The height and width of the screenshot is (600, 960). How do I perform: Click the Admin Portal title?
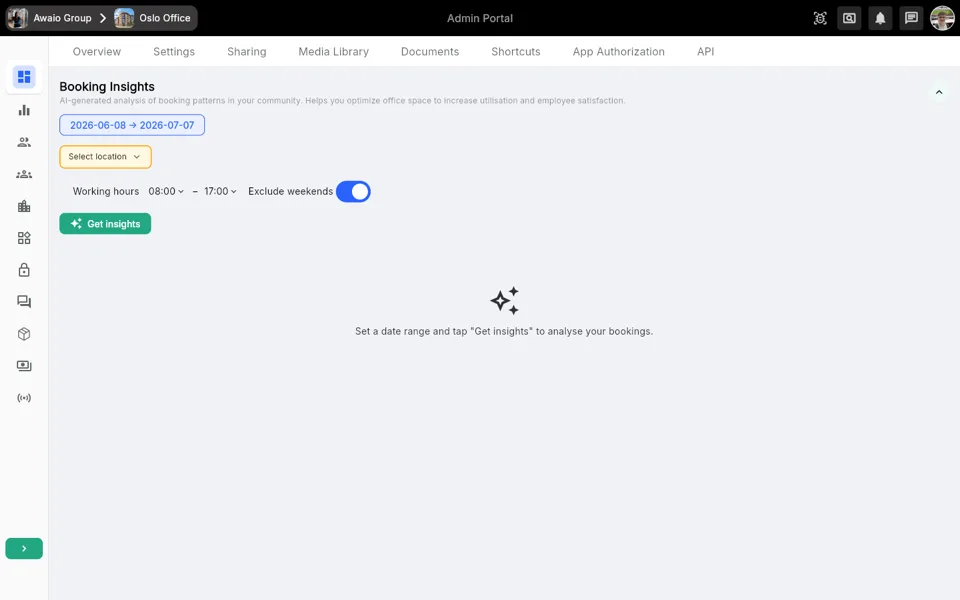pyautogui.click(x=480, y=18)
